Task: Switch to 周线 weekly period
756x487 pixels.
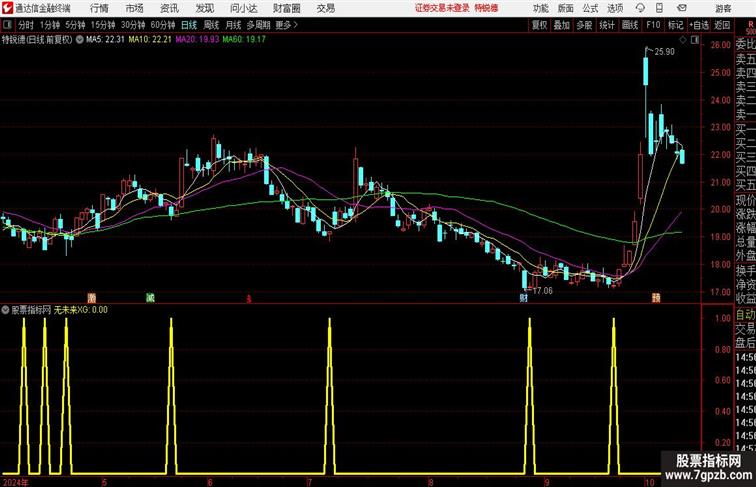Action: point(211,25)
